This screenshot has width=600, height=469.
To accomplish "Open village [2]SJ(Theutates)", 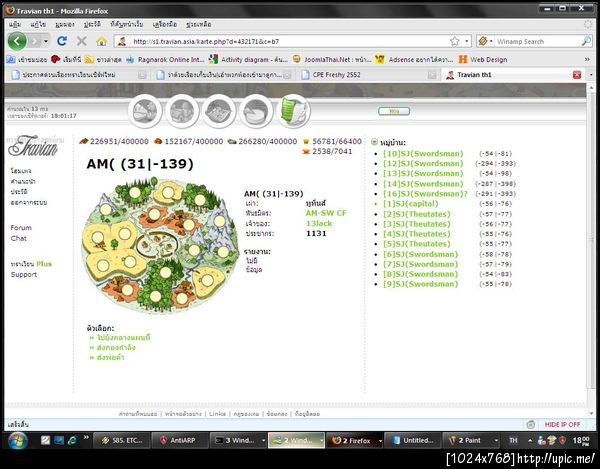I will 417,214.
